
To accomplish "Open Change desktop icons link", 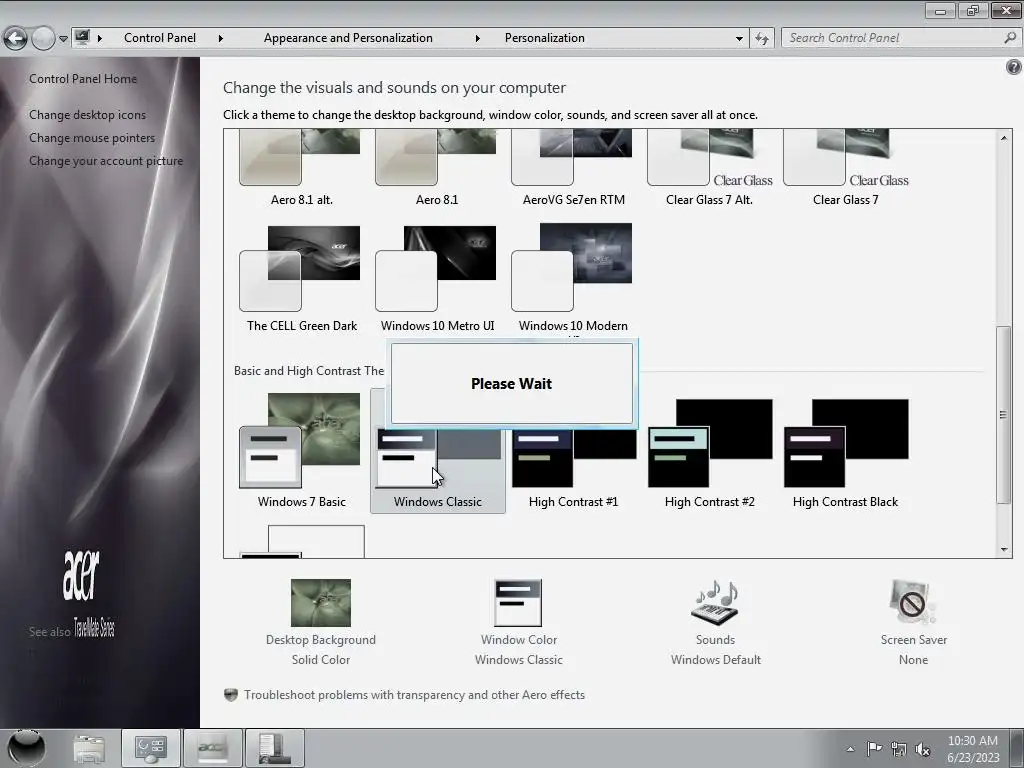I will point(88,114).
